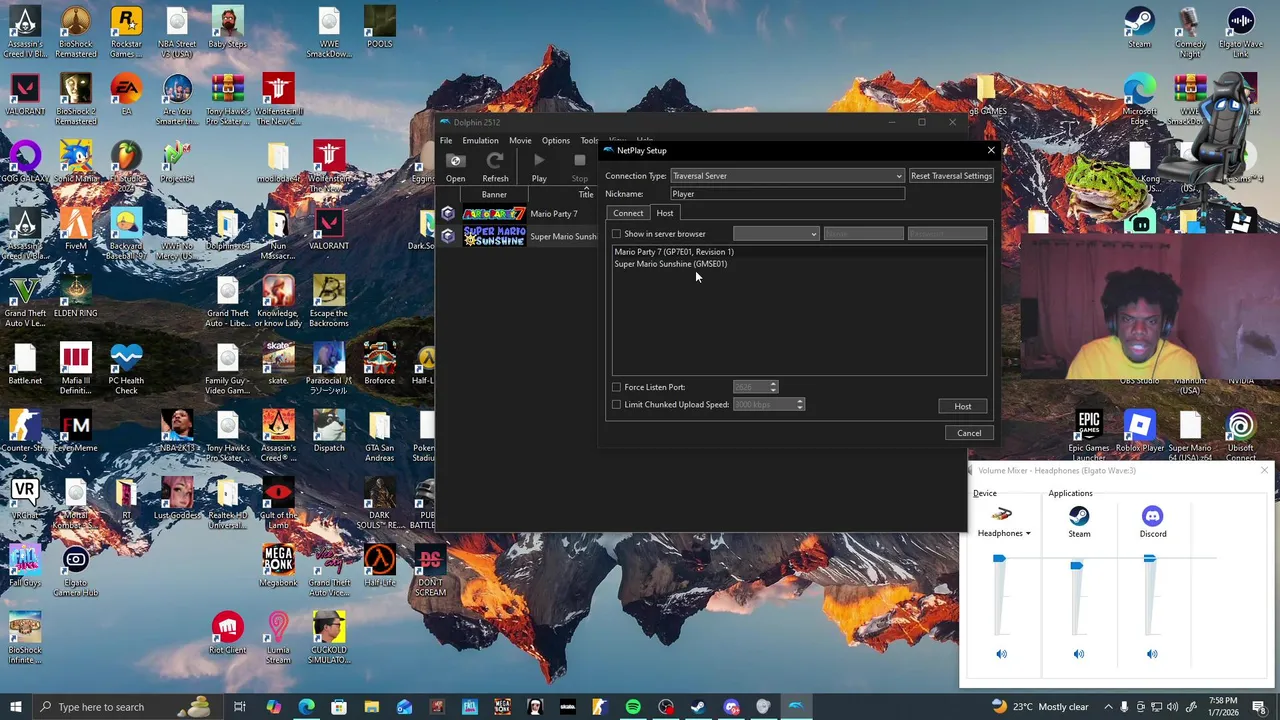Click the Windows Start button
Screen dimensions: 1280x720
click(x=15, y=707)
